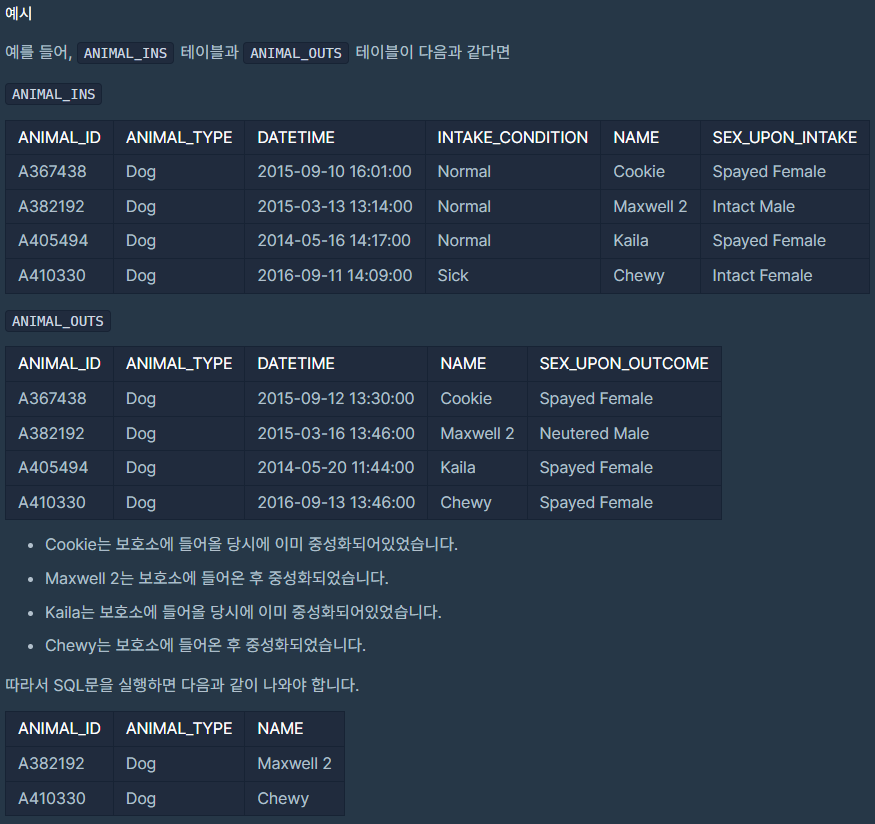Click A405494 in the ANIMAL_OUTS table
The image size is (875, 824).
pyautogui.click(x=53, y=468)
